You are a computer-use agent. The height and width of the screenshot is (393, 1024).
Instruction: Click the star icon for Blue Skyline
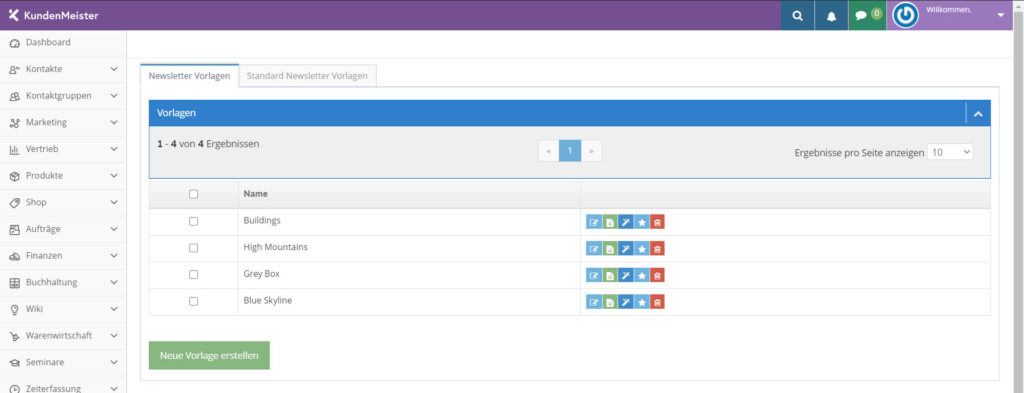coord(642,302)
